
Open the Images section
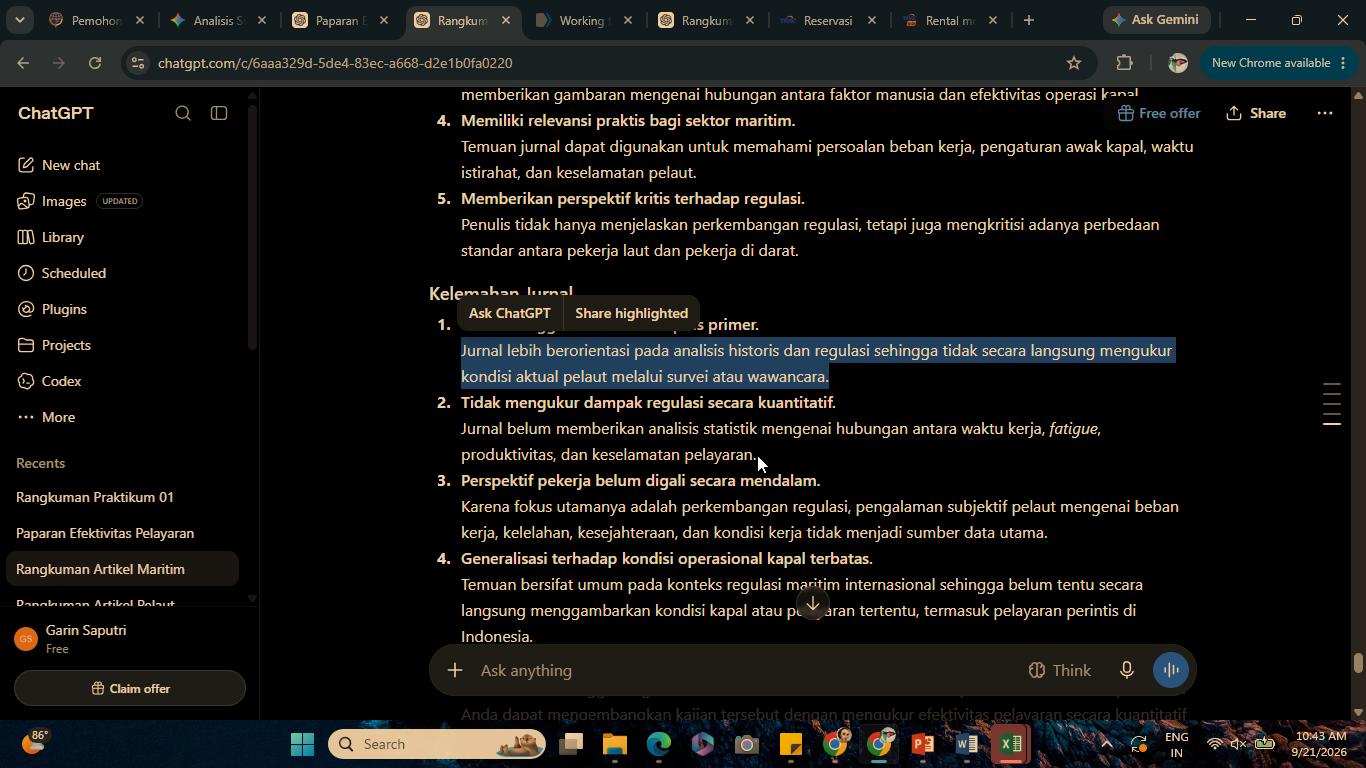64,201
